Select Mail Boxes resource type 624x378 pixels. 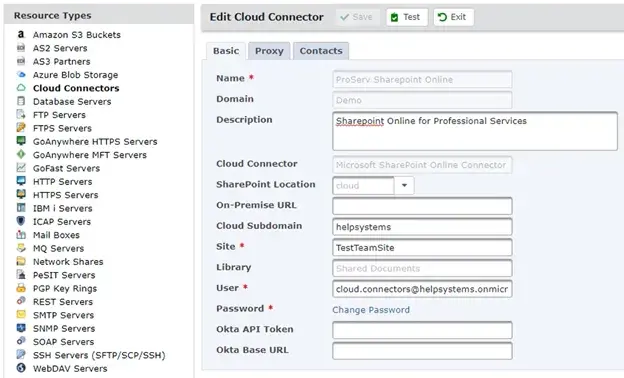point(56,235)
